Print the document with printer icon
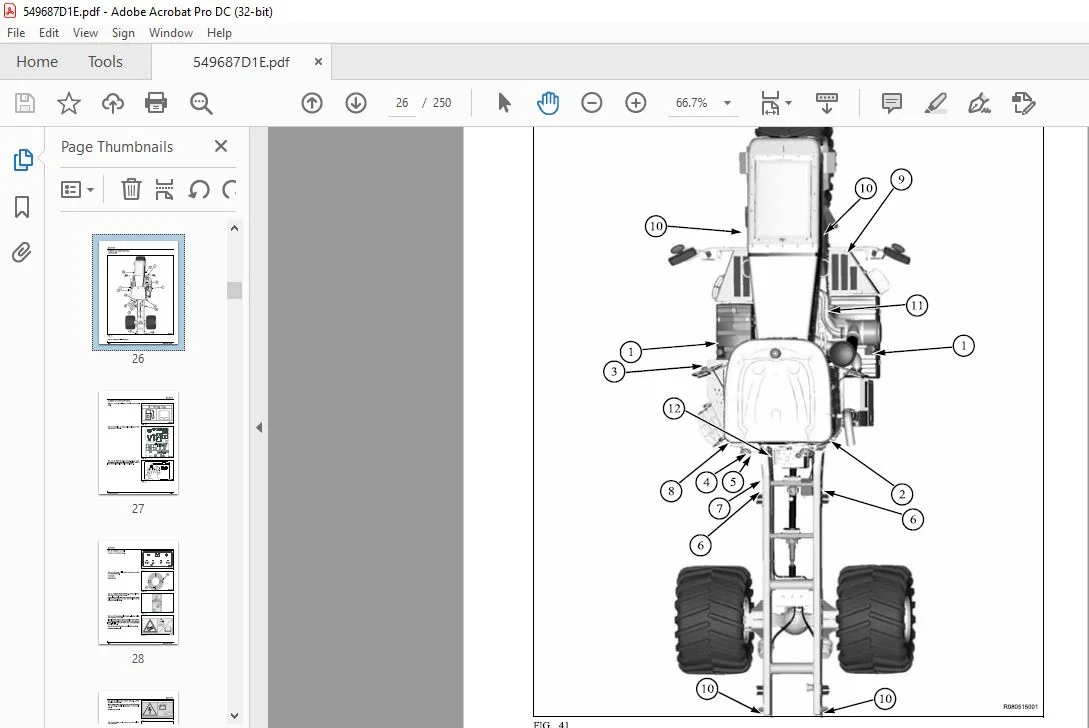The width and height of the screenshot is (1089, 728). (156, 103)
